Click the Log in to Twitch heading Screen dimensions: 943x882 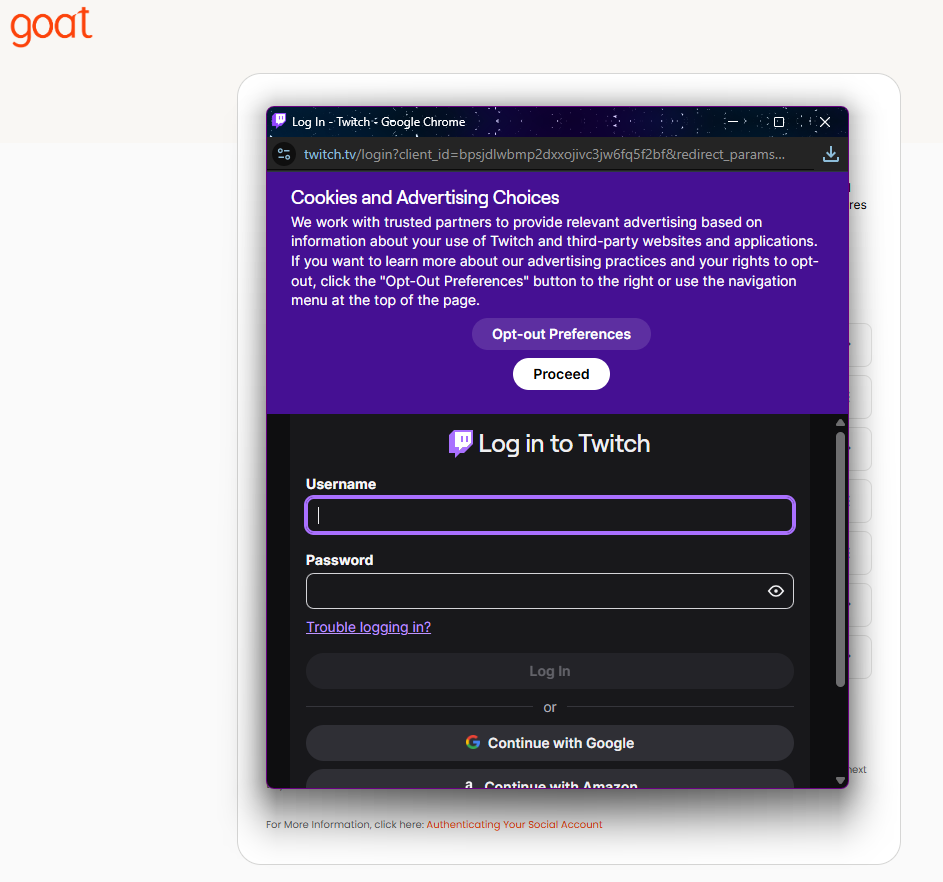[564, 444]
